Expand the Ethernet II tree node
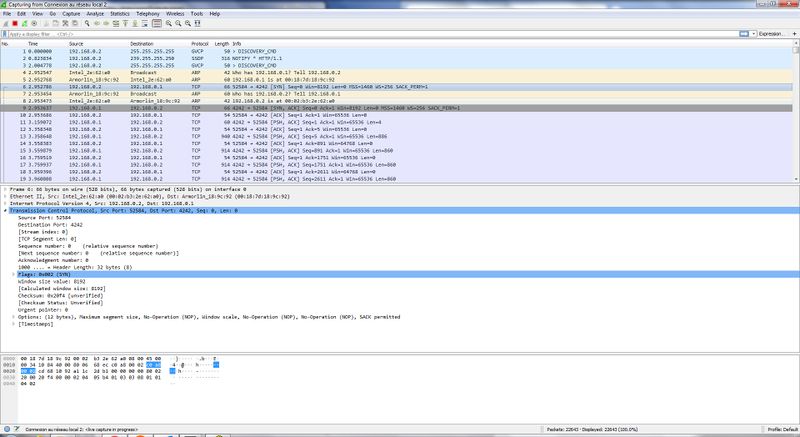 coord(3,195)
